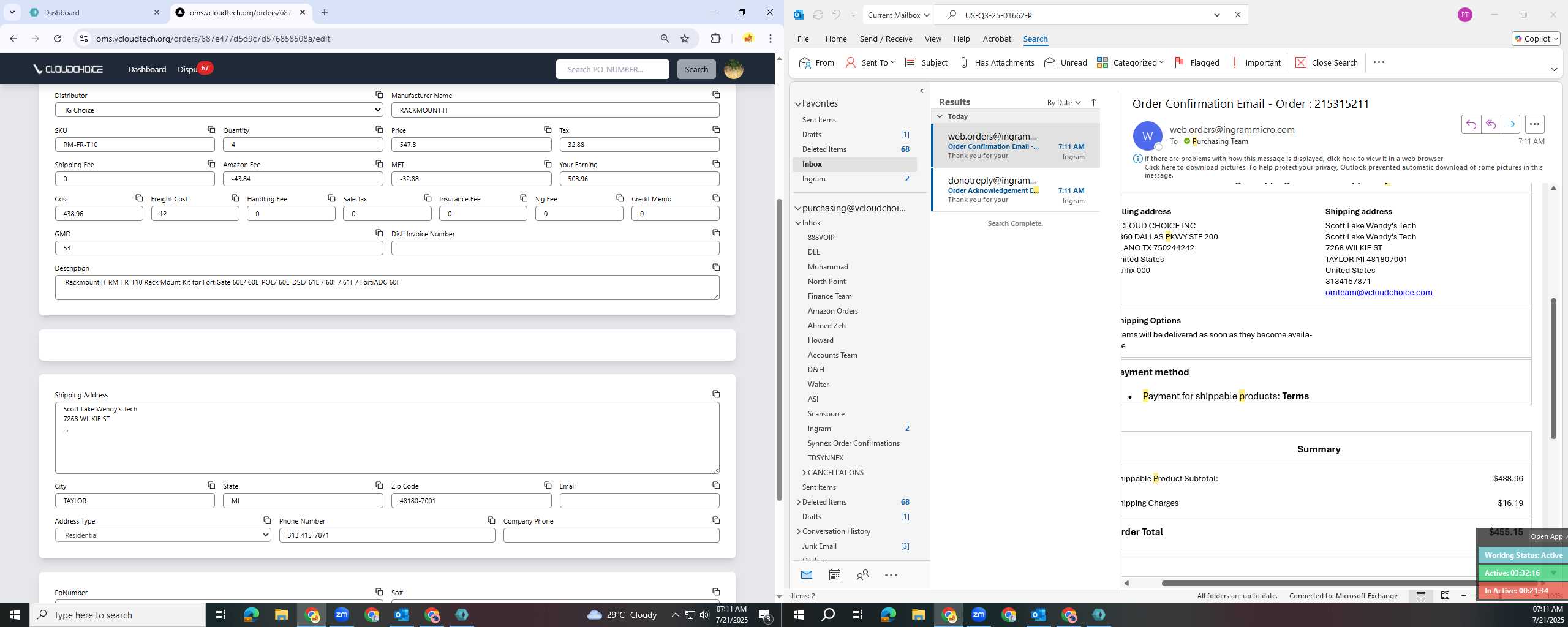Filter search by Has Attachments
This screenshot has width=1568, height=627.
click(997, 62)
